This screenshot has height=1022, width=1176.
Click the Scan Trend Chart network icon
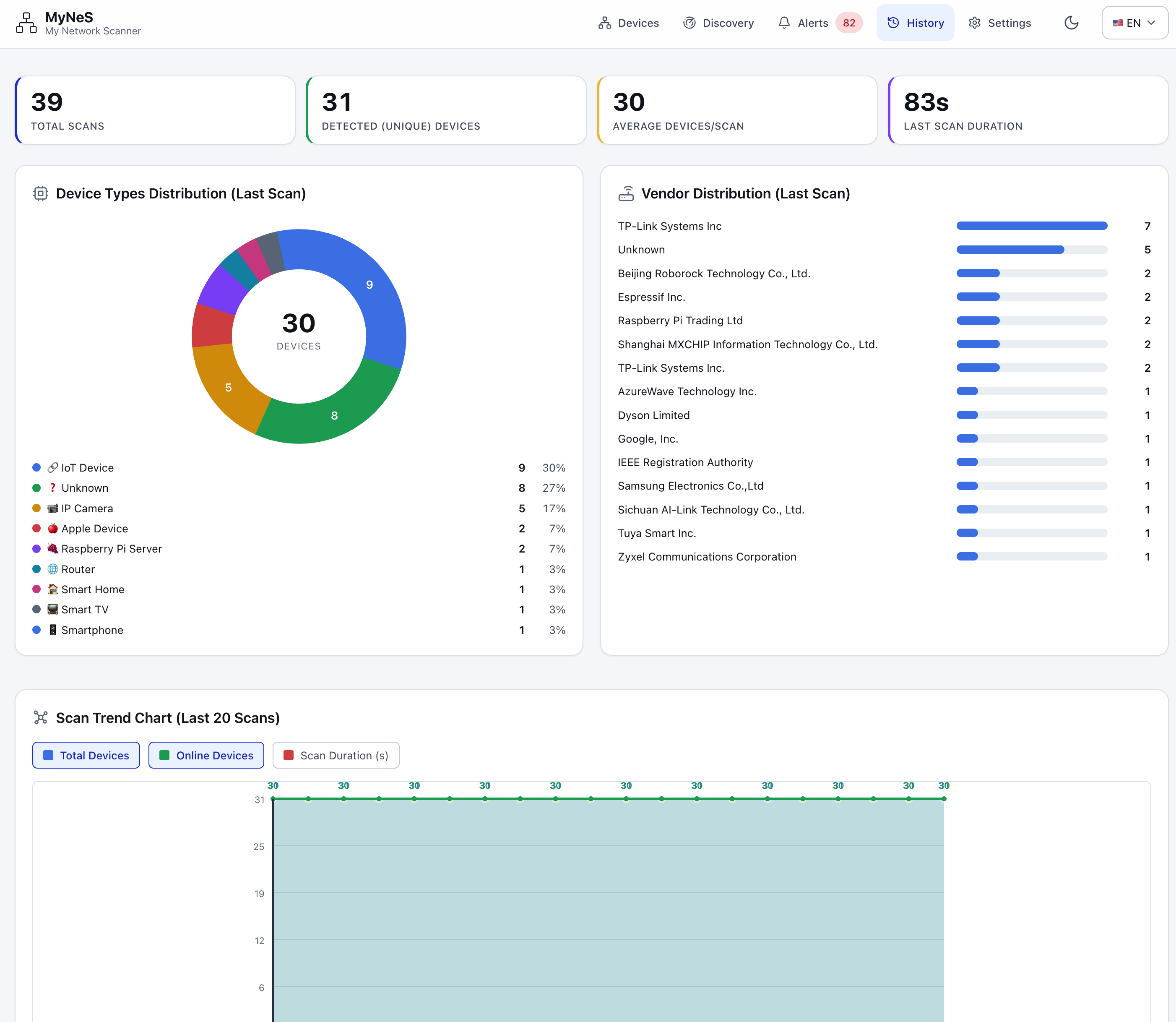pyautogui.click(x=41, y=717)
